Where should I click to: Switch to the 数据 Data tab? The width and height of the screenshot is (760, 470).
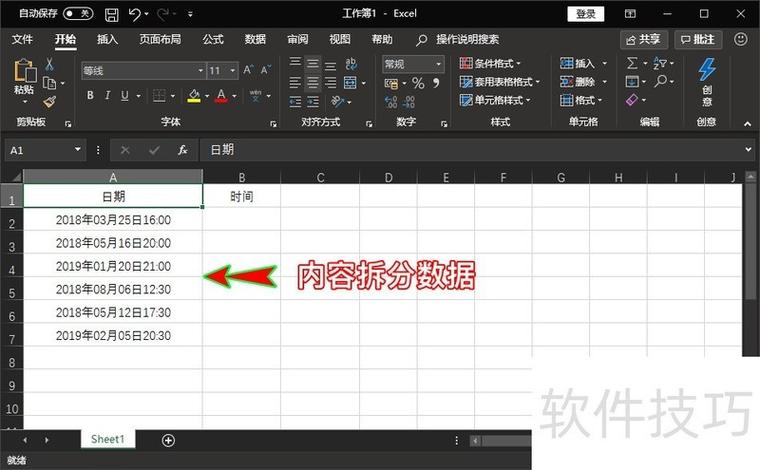click(255, 39)
